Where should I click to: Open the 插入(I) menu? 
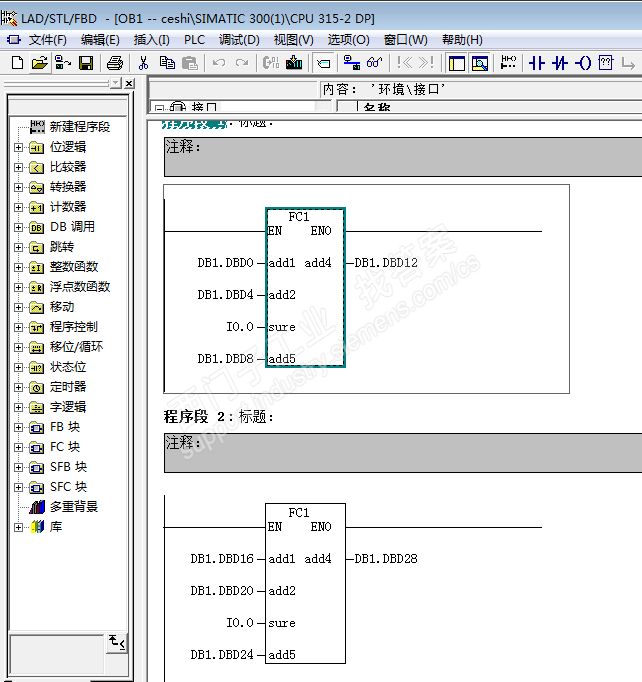click(x=151, y=40)
